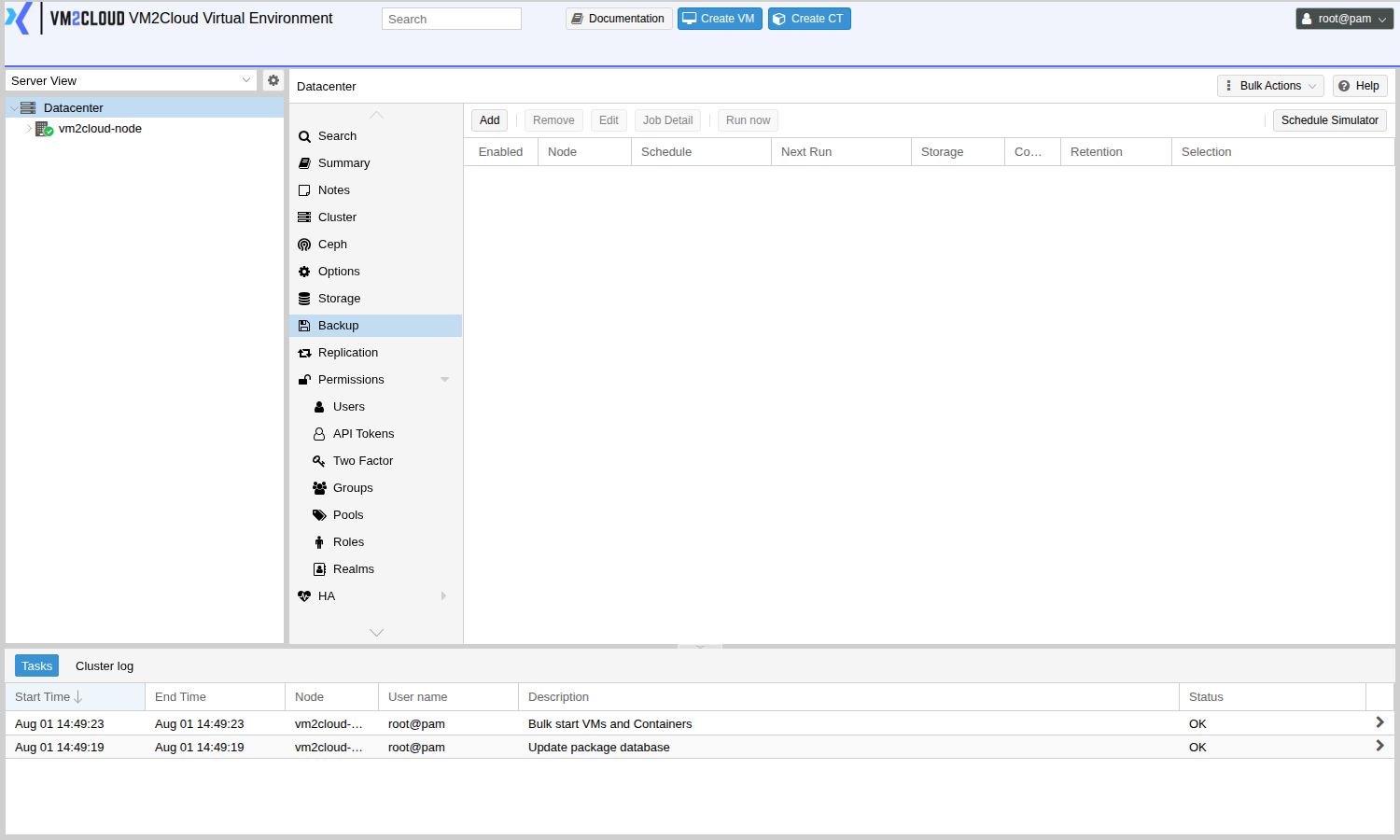Select the Backup menu item

[x=375, y=326]
